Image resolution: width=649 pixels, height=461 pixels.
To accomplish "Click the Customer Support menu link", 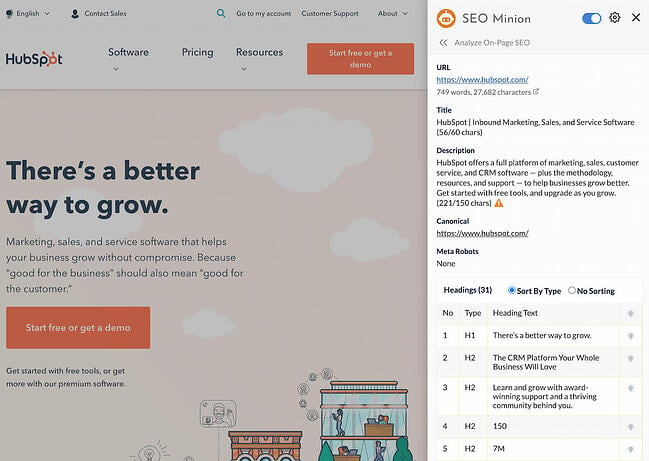I will coord(331,14).
